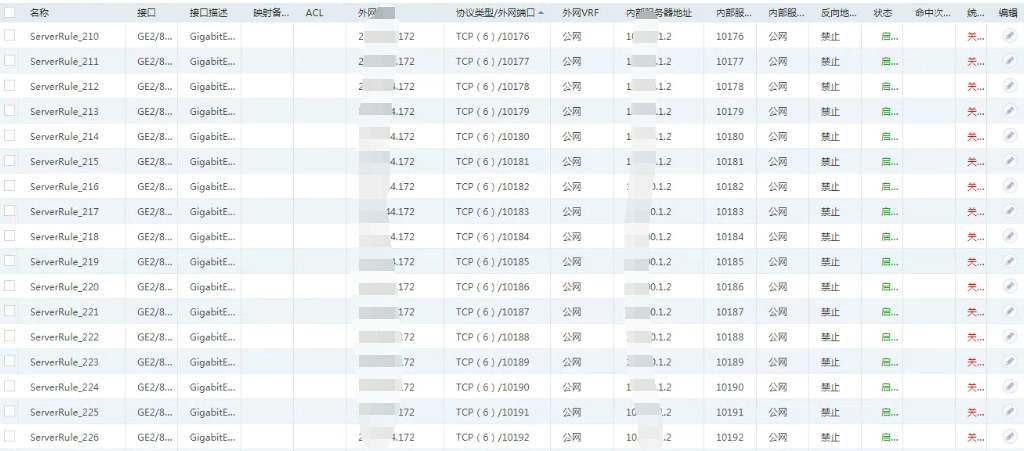This screenshot has width=1024, height=451.
Task: Click the edit icon in the ServerRule_214 row
Action: [x=1010, y=136]
